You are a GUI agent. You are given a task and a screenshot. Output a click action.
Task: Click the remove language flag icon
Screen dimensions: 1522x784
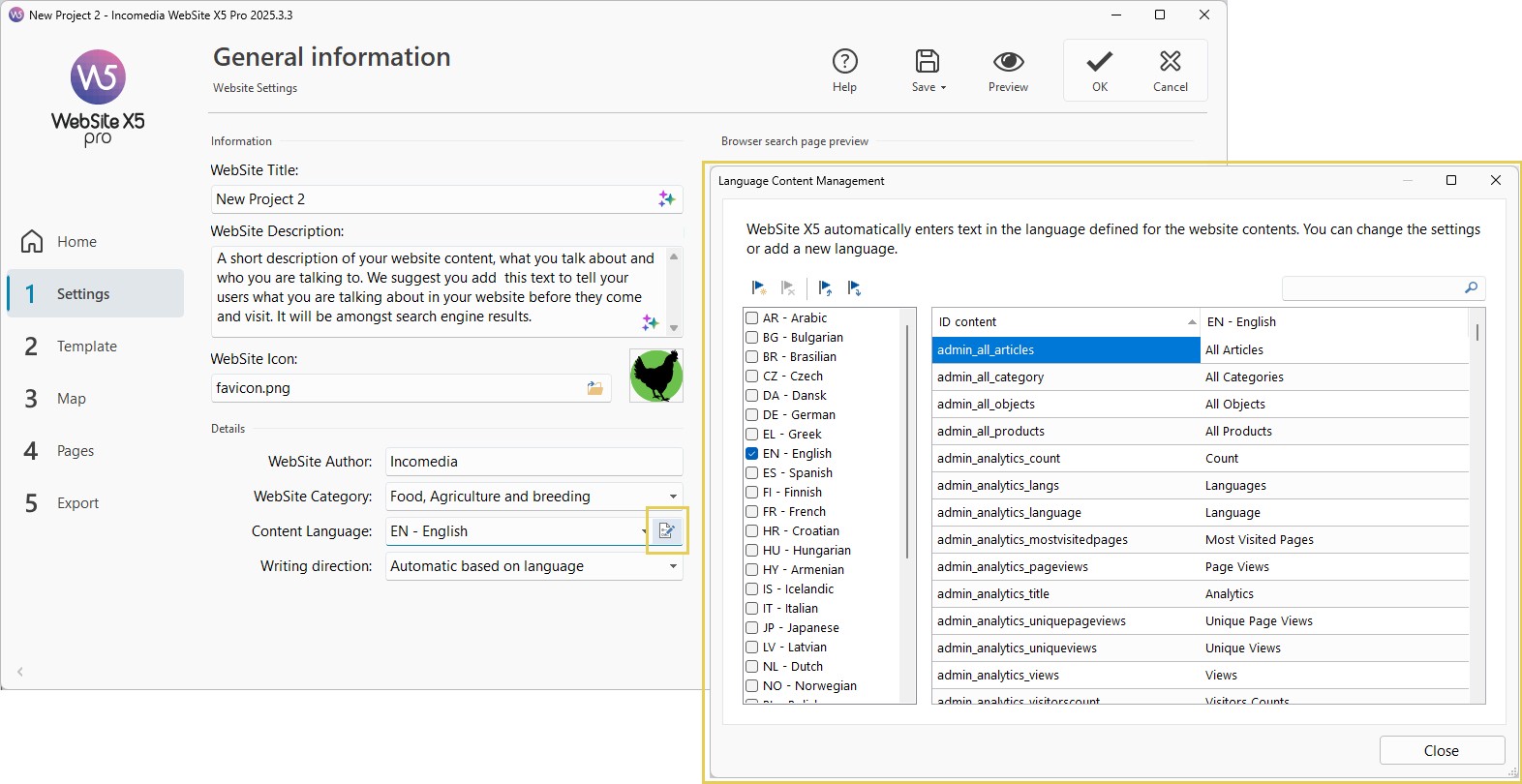point(788,287)
